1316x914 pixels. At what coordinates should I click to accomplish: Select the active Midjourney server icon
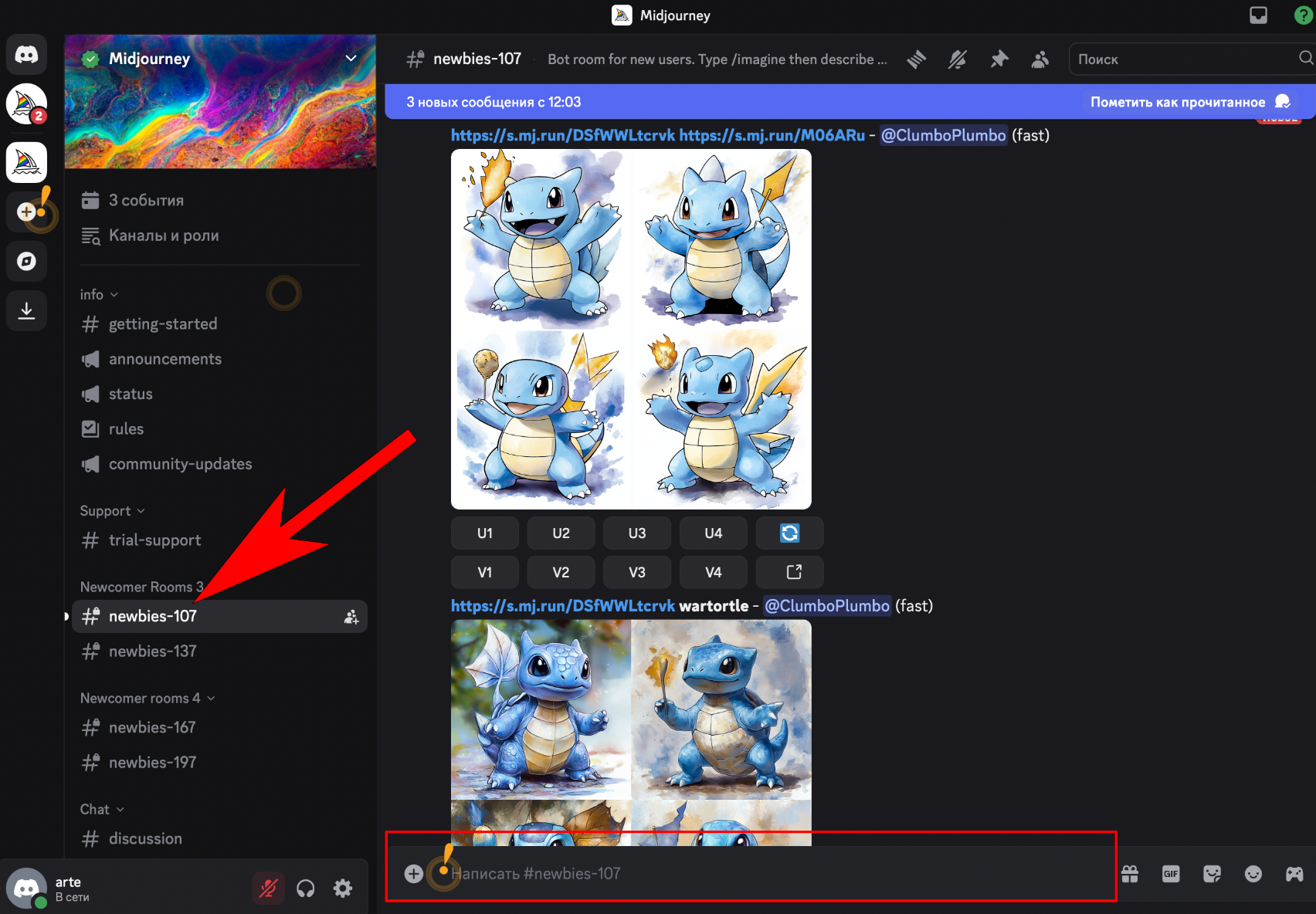[27, 162]
